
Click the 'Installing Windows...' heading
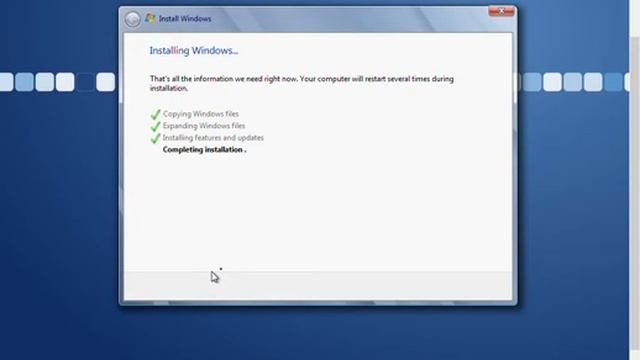(194, 51)
